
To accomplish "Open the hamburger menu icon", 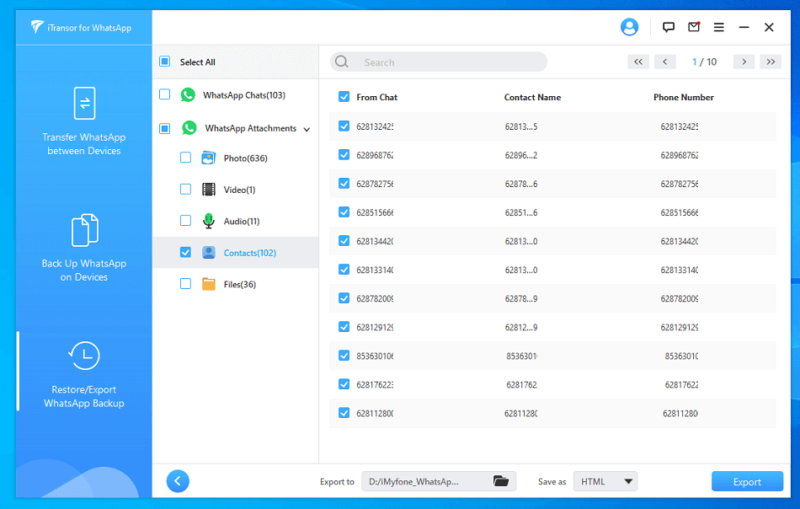I will pos(719,27).
